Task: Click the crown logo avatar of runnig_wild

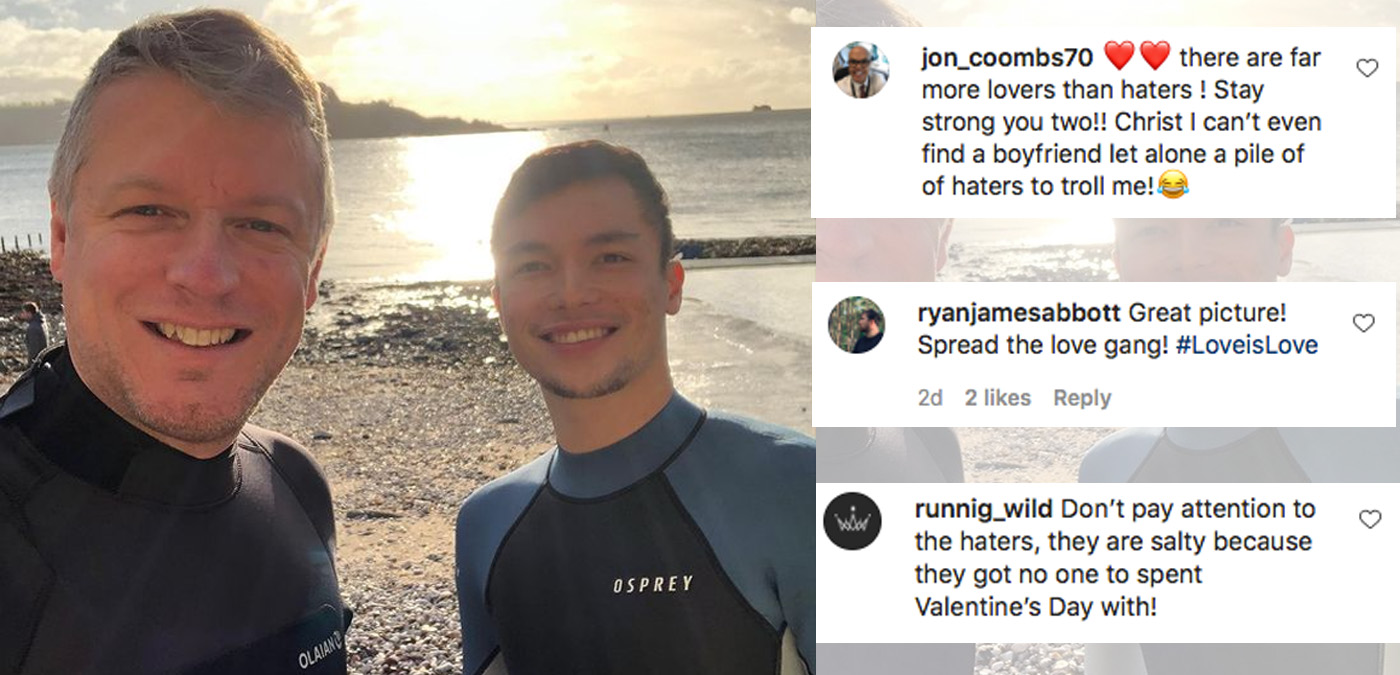Action: (854, 517)
